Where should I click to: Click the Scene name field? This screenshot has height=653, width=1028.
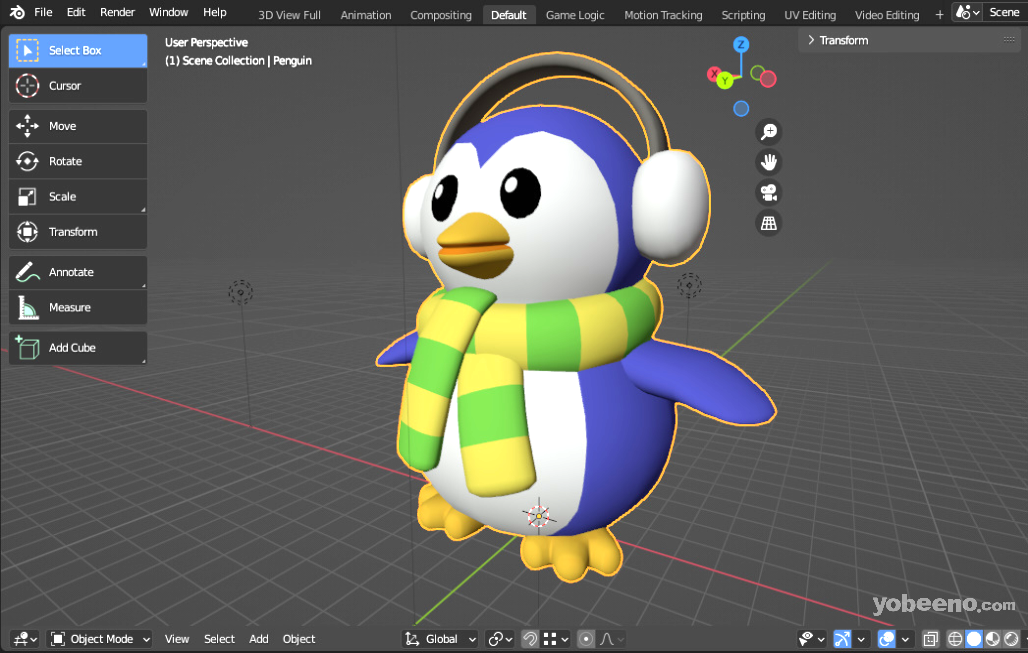click(x=1006, y=12)
